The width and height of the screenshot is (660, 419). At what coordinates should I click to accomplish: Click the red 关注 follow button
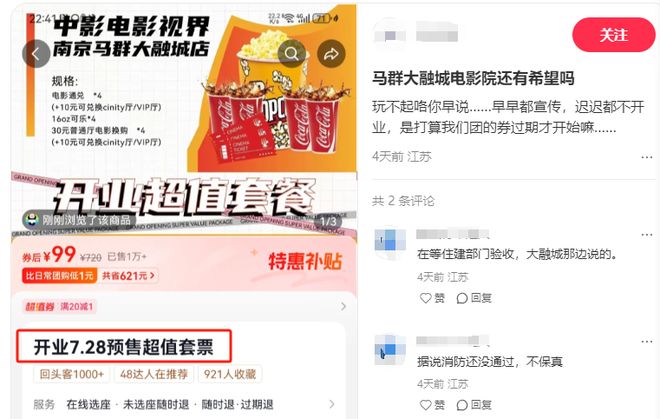[x=613, y=35]
